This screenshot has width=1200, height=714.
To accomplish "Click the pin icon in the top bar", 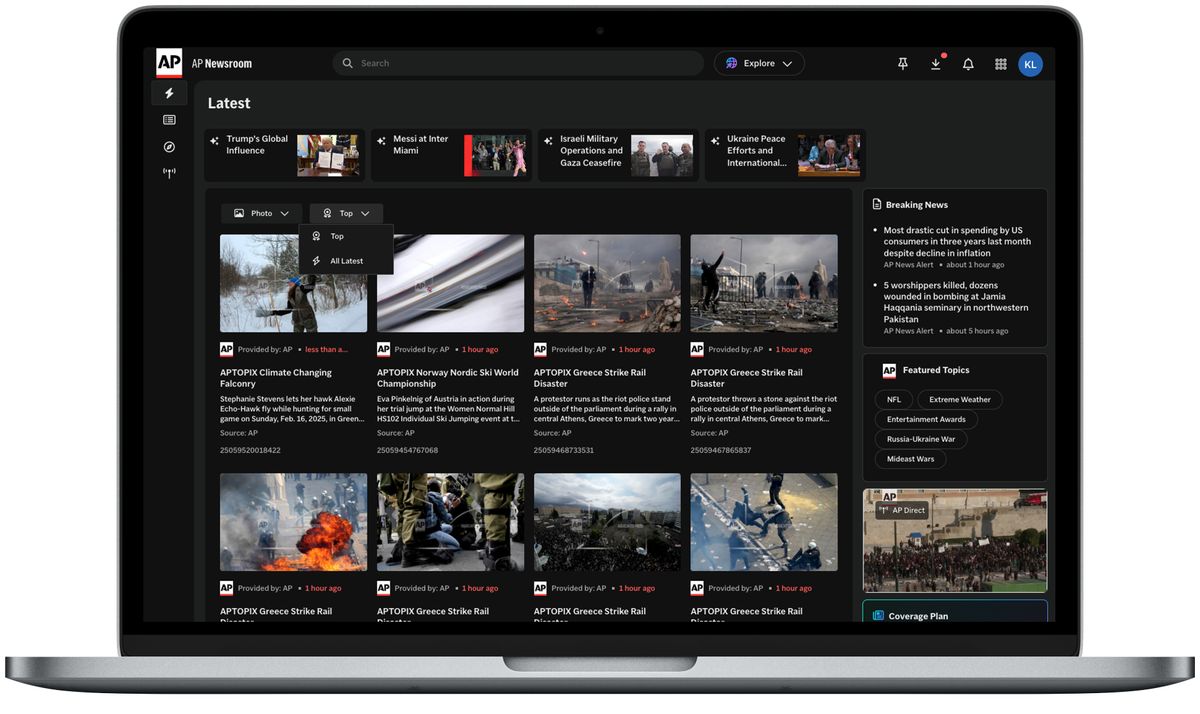I will [x=902, y=63].
